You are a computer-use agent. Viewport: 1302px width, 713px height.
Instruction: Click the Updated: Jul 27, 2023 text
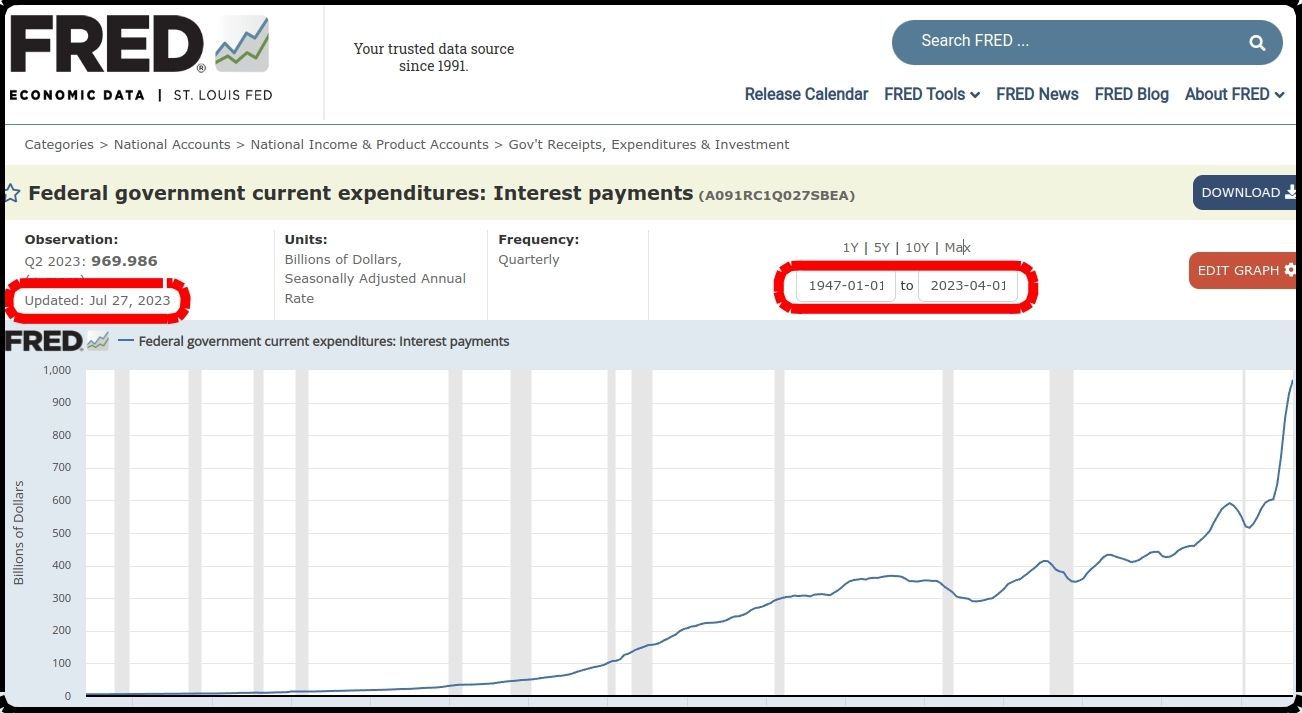click(x=97, y=300)
